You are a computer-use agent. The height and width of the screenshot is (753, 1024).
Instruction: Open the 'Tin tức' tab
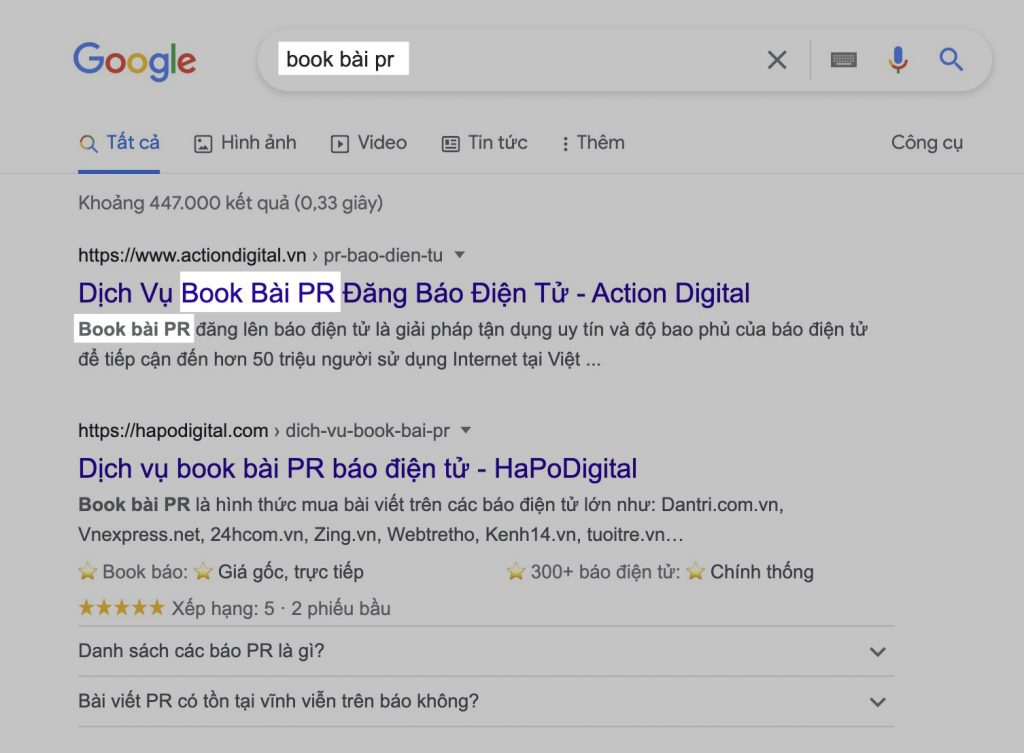(x=485, y=142)
